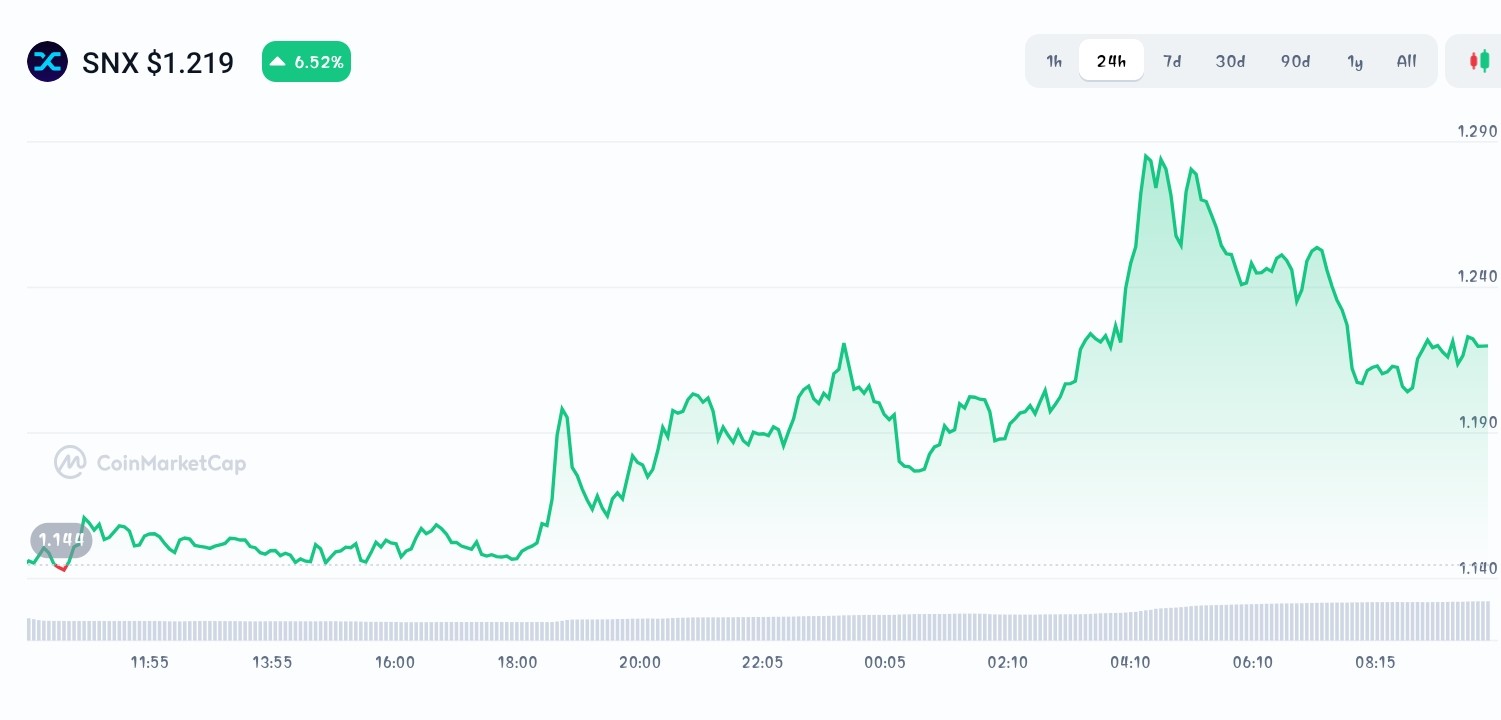Click the 20:00 time axis label
Viewport: 1501px width, 720px height.
(640, 662)
